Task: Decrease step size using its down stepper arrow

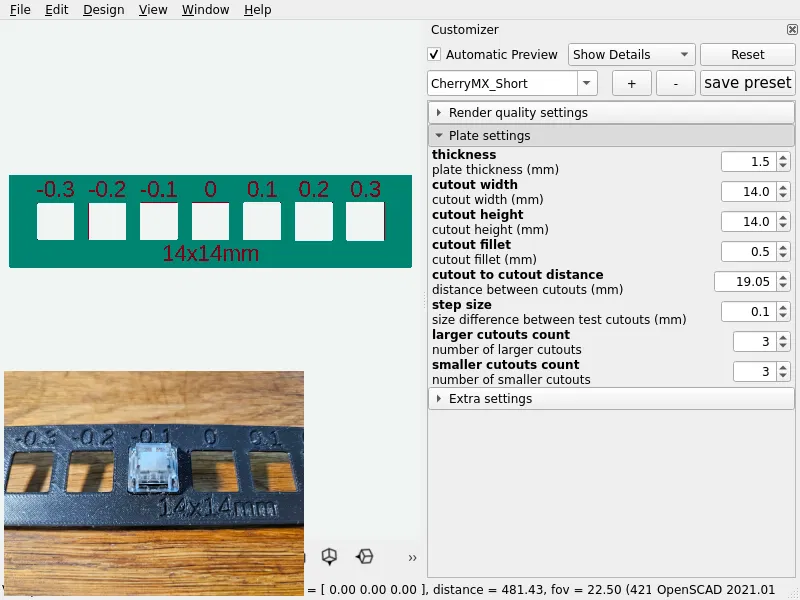Action: click(782, 315)
